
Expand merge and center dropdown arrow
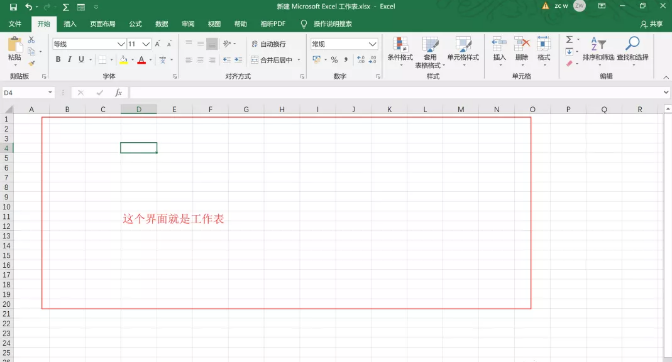click(x=299, y=60)
